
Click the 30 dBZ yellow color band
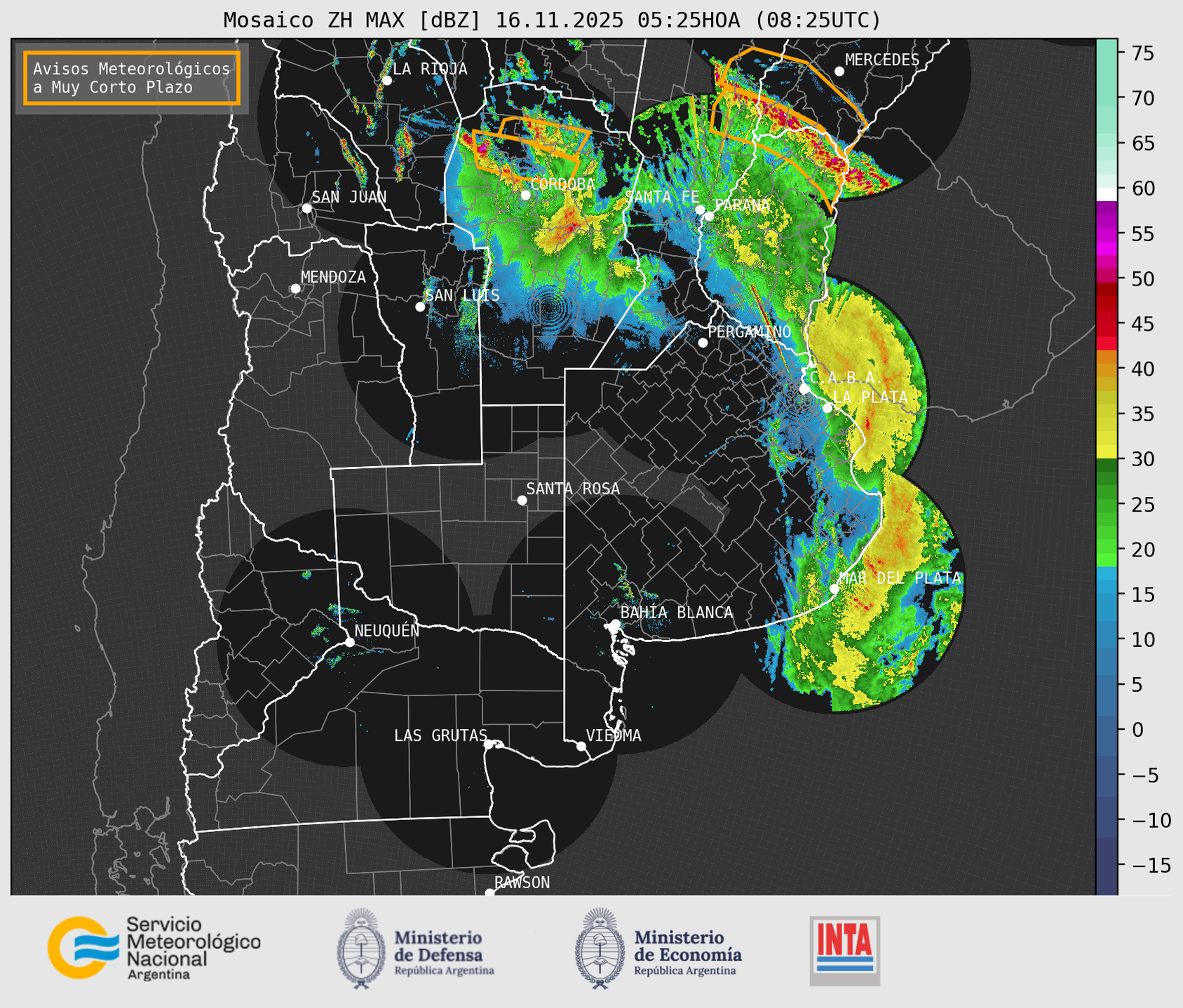(1107, 452)
